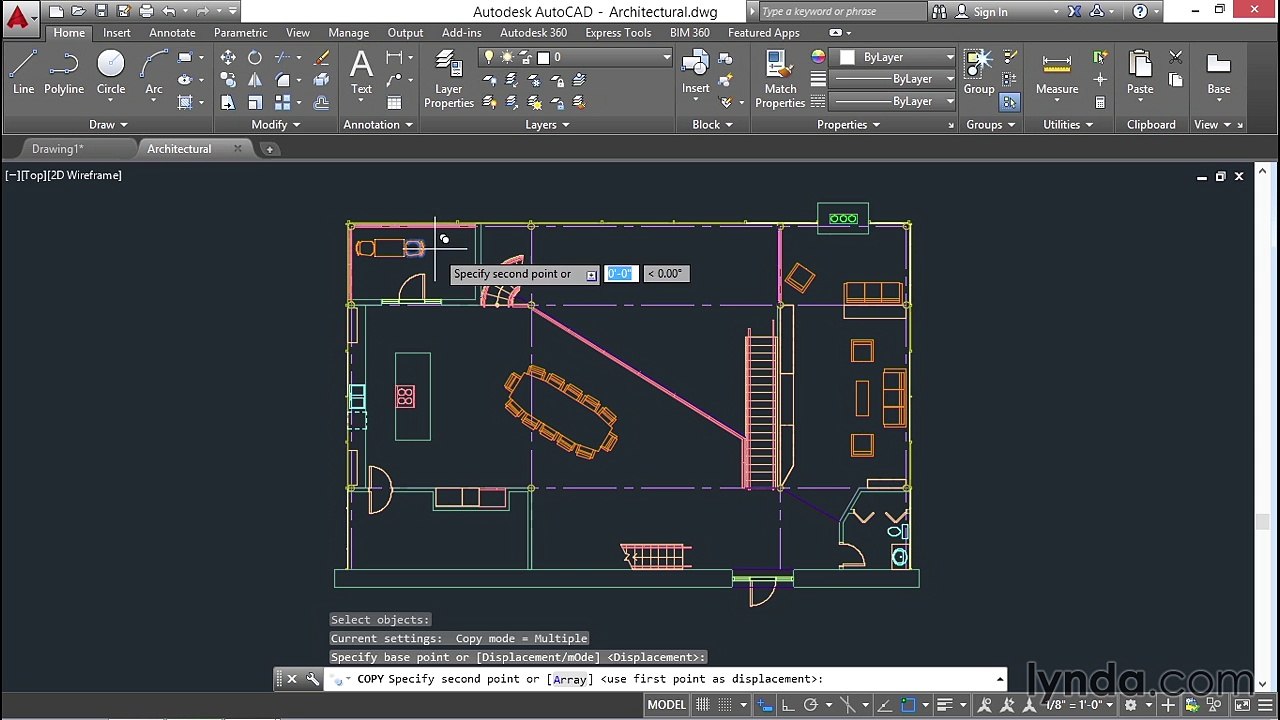Open the Annotate ribbon tab

pos(172,33)
